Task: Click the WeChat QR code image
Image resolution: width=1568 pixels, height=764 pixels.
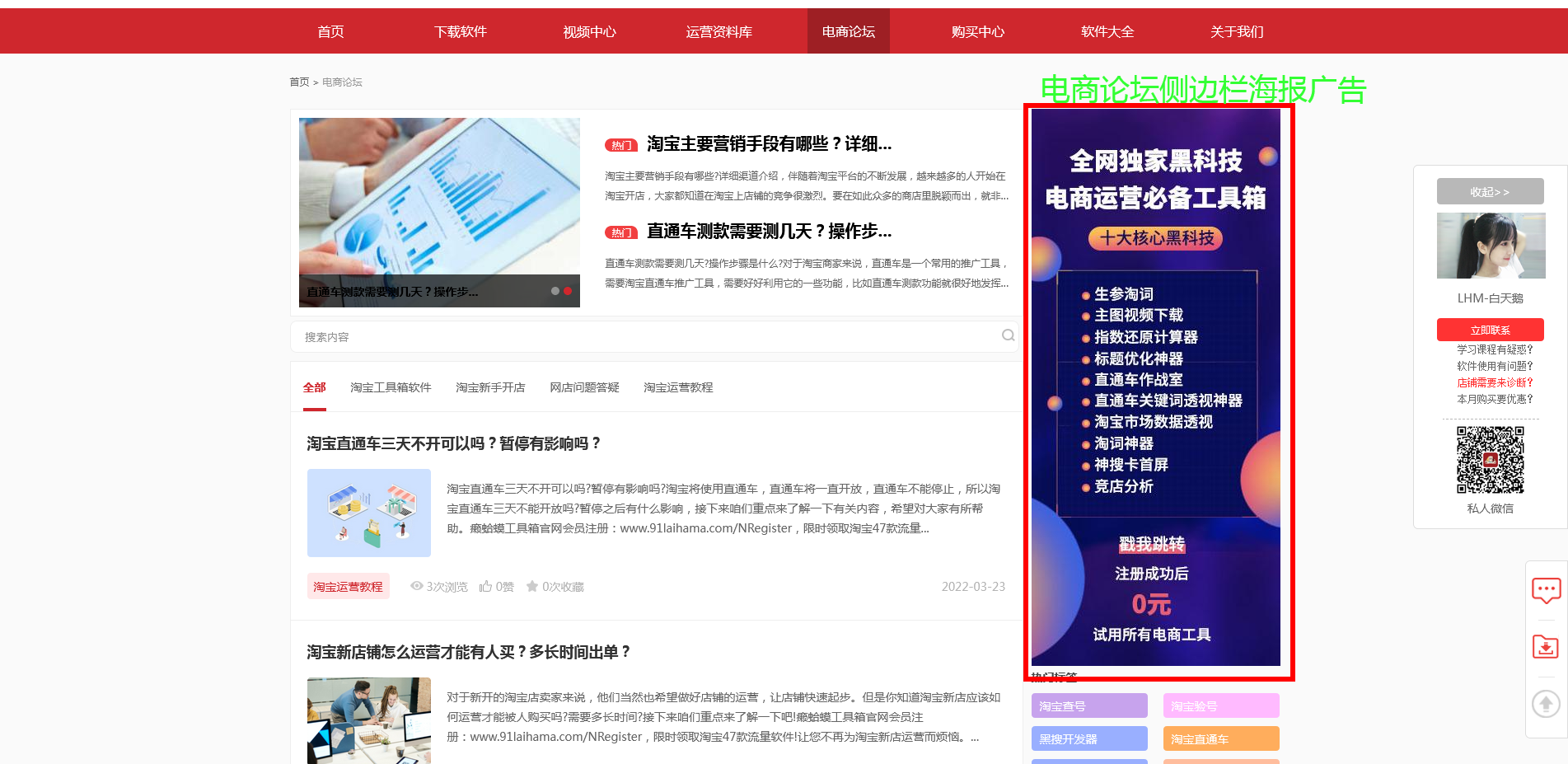Action: coord(1490,460)
